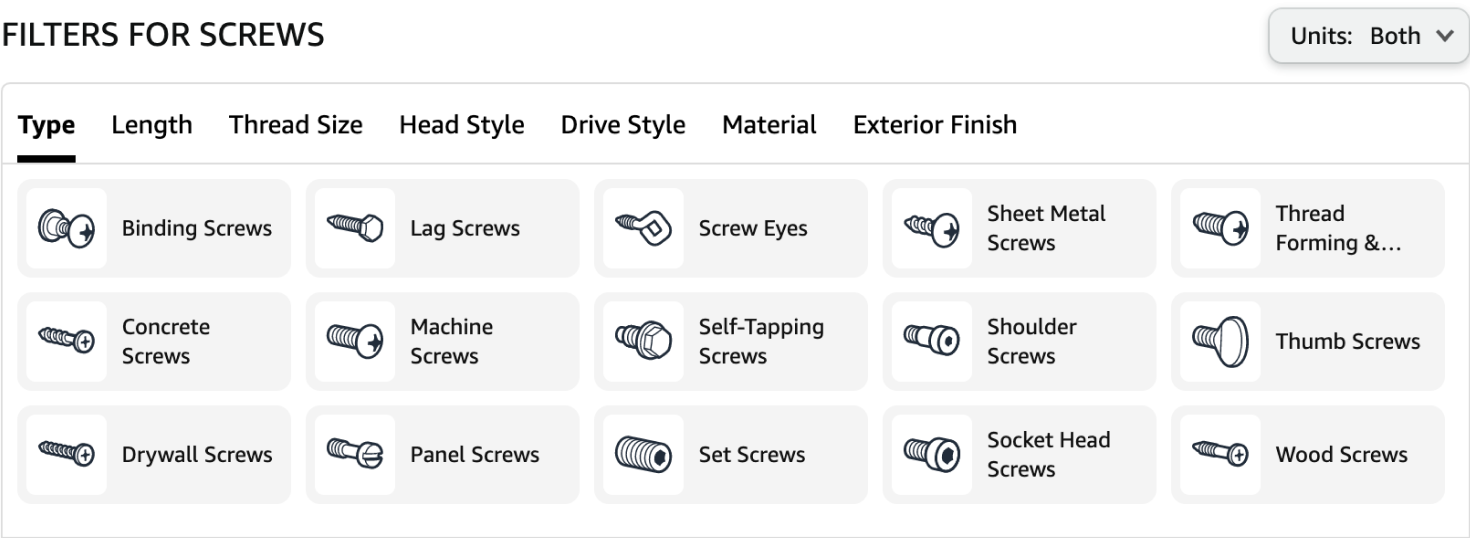Click the Drywall Screws icon
1470x538 pixels.
coord(66,454)
